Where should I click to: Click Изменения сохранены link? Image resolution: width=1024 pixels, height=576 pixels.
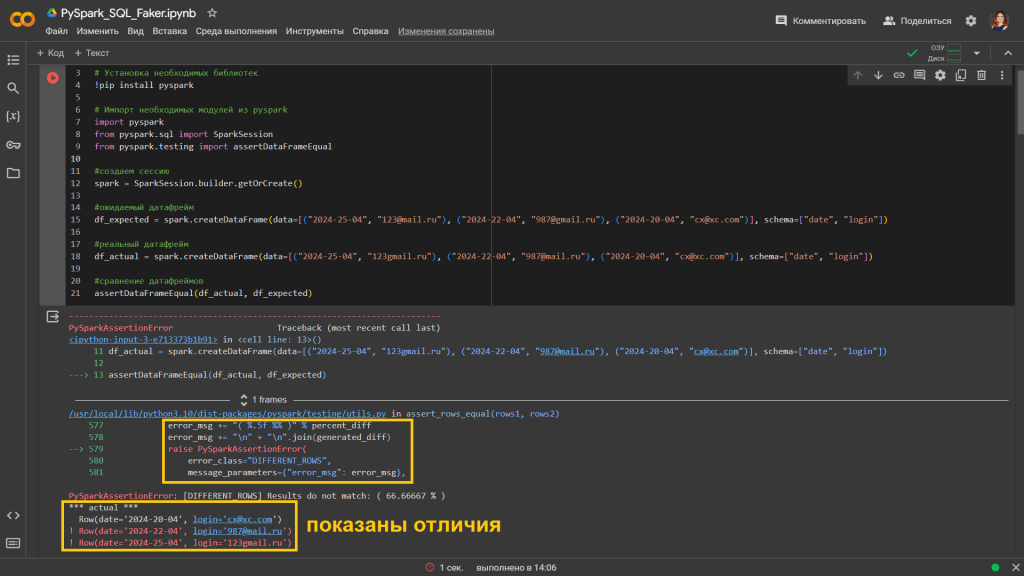tap(446, 31)
